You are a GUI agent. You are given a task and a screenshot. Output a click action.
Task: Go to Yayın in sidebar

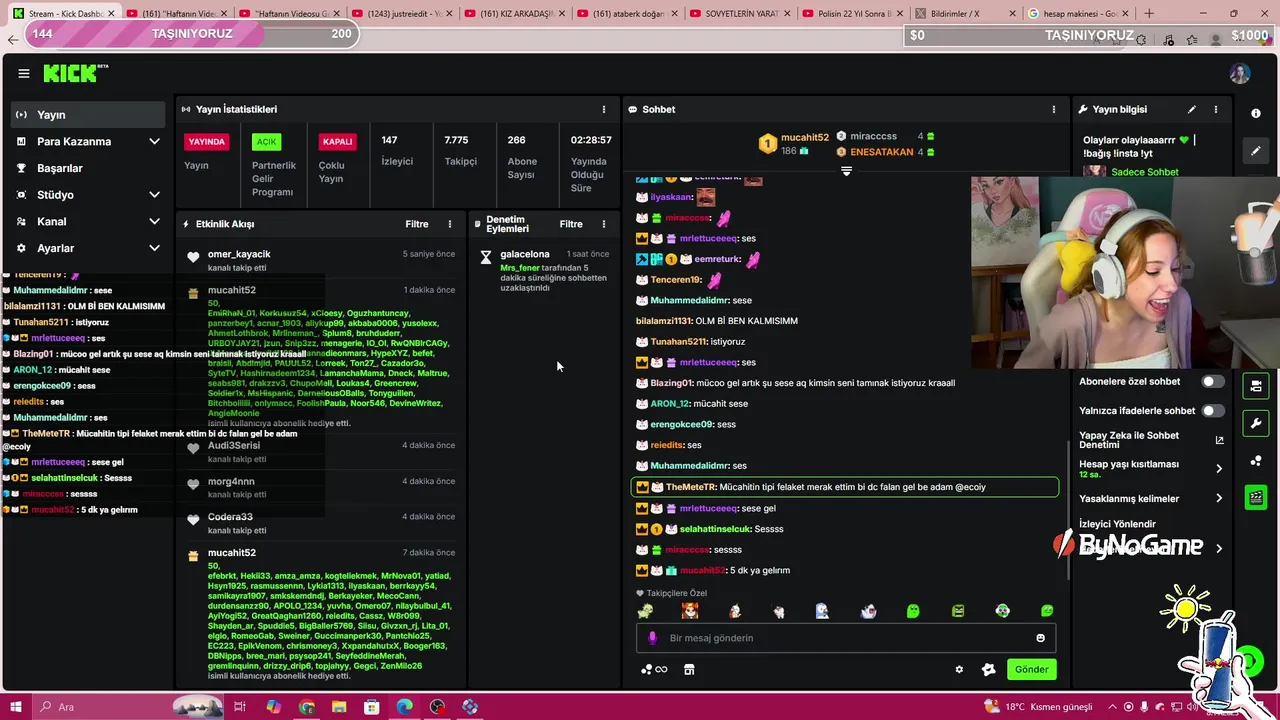click(88, 115)
